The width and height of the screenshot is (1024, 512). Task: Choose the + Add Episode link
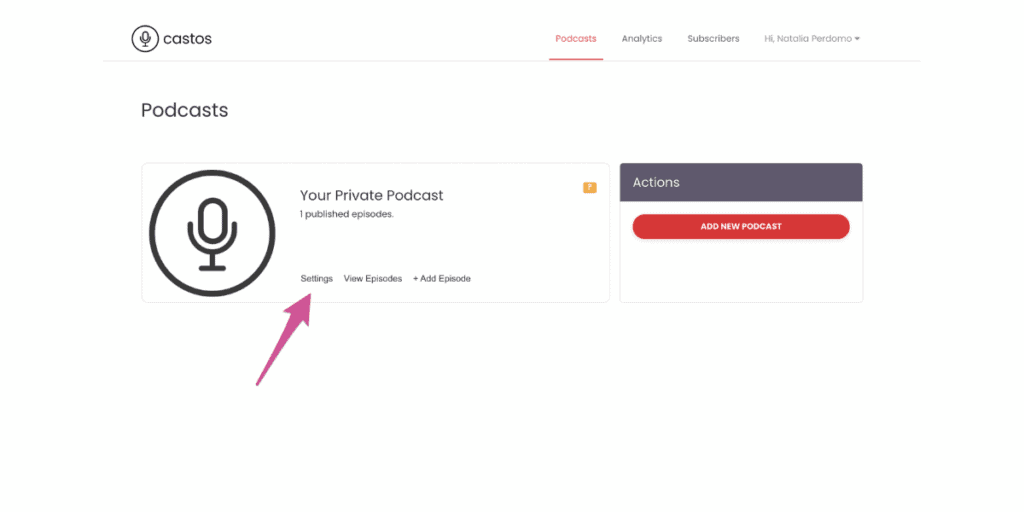tap(441, 278)
